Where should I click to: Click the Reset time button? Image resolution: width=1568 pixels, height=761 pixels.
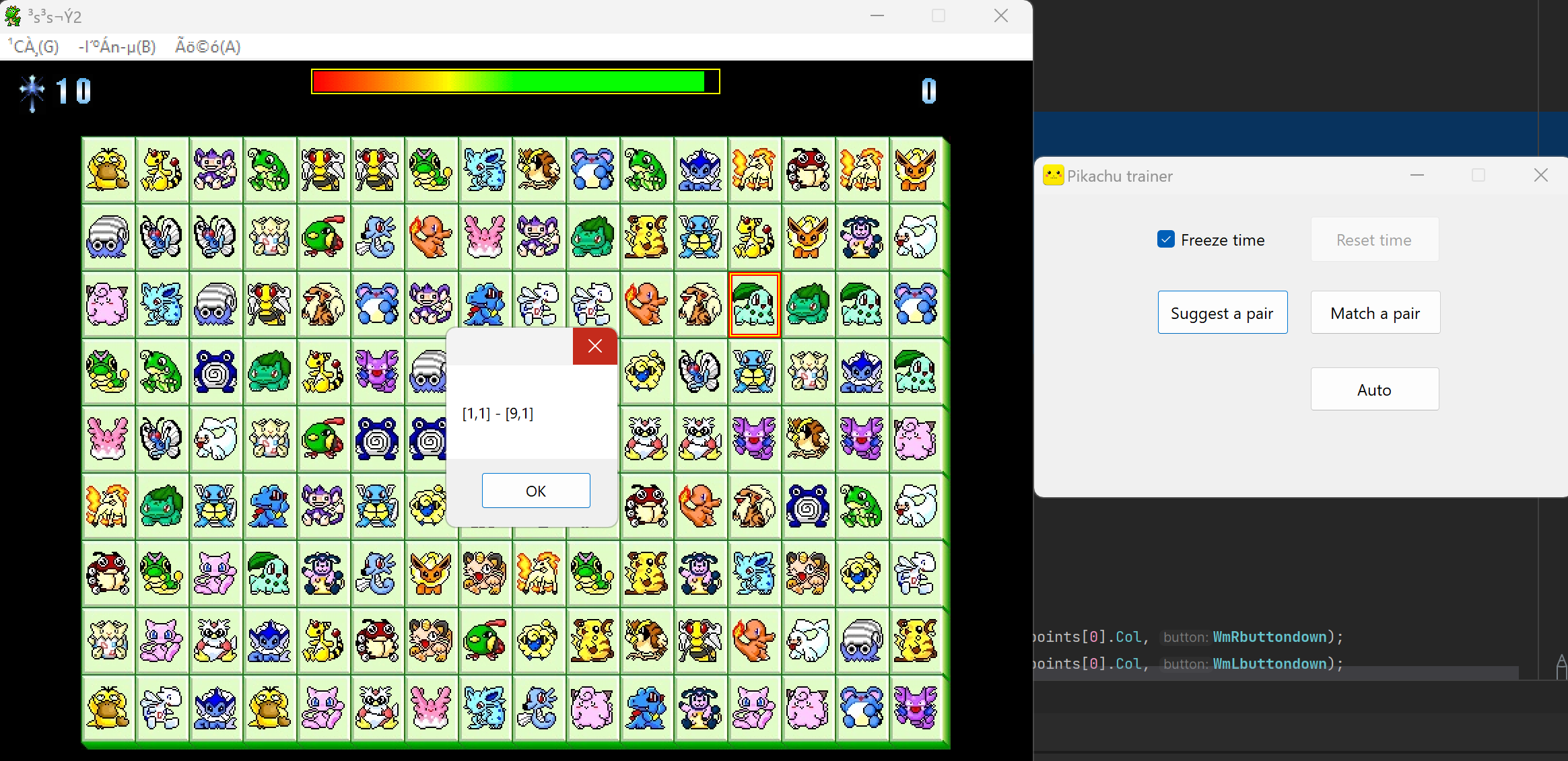coord(1375,240)
